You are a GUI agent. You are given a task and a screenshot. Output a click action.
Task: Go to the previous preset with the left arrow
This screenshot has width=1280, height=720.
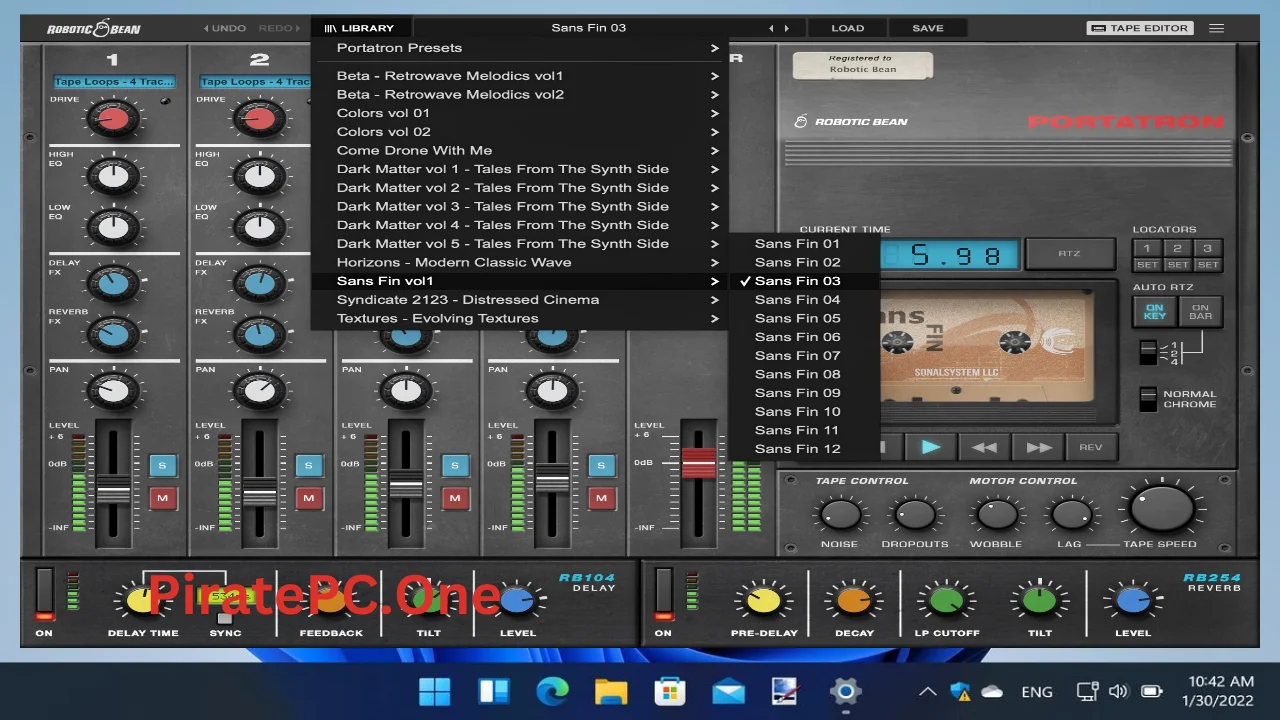pyautogui.click(x=771, y=28)
